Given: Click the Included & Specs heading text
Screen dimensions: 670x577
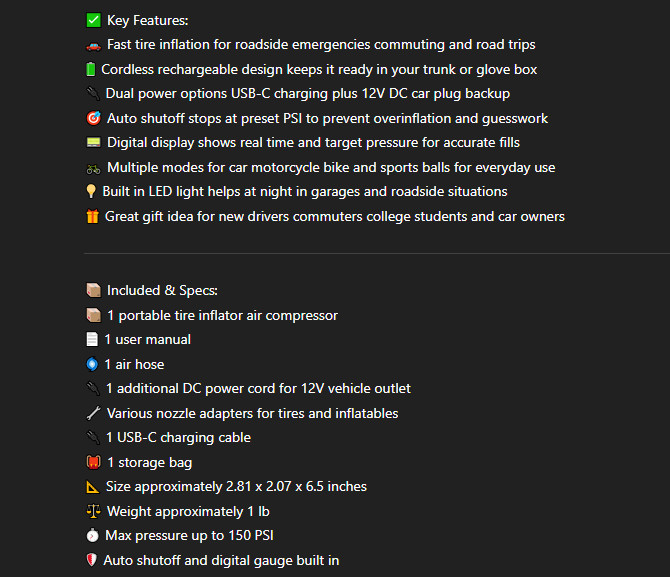Looking at the screenshot, I should tap(162, 291).
